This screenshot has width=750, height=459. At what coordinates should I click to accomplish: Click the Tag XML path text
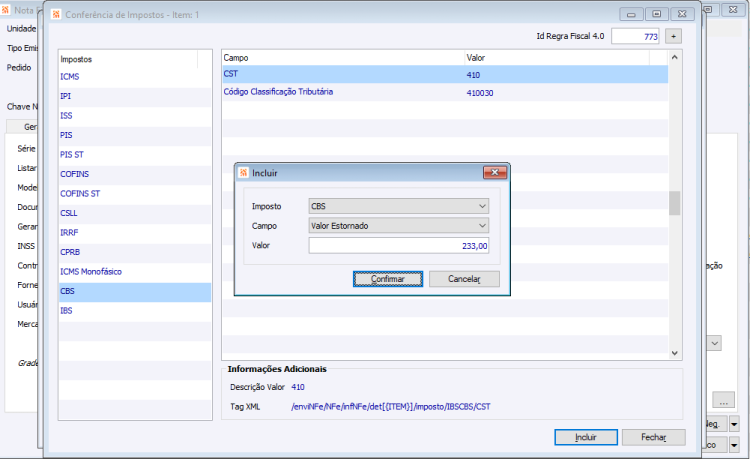click(391, 406)
